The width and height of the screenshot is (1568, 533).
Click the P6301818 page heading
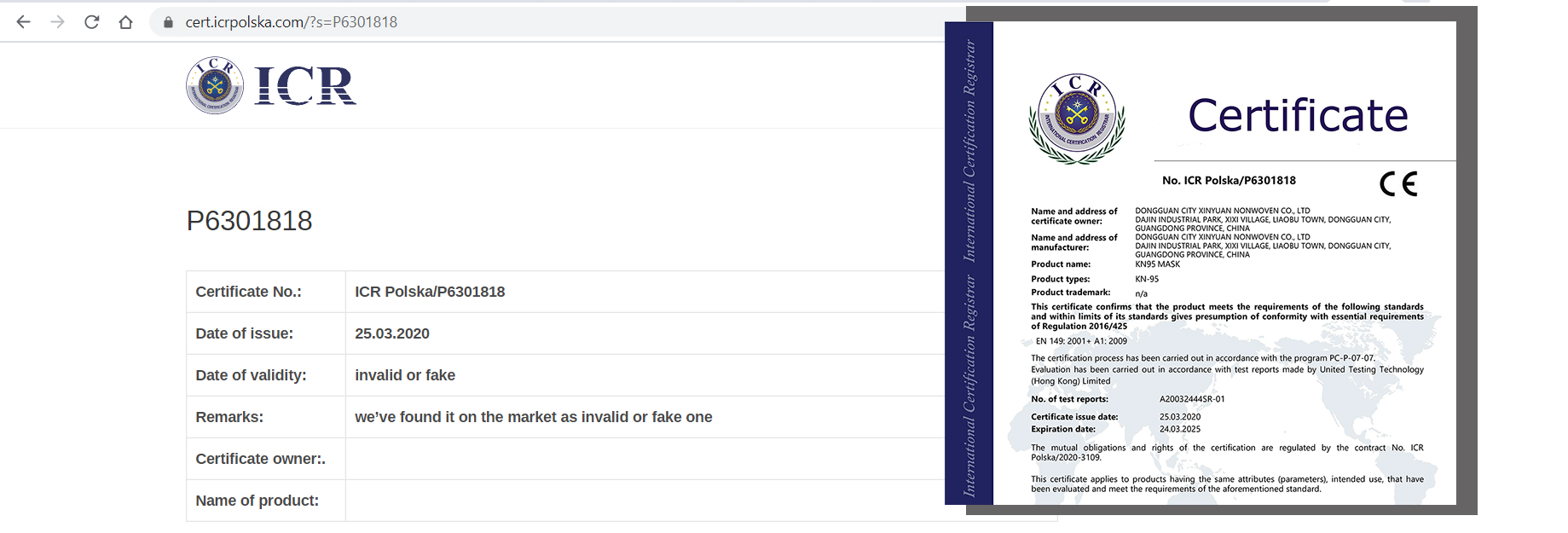tap(249, 221)
